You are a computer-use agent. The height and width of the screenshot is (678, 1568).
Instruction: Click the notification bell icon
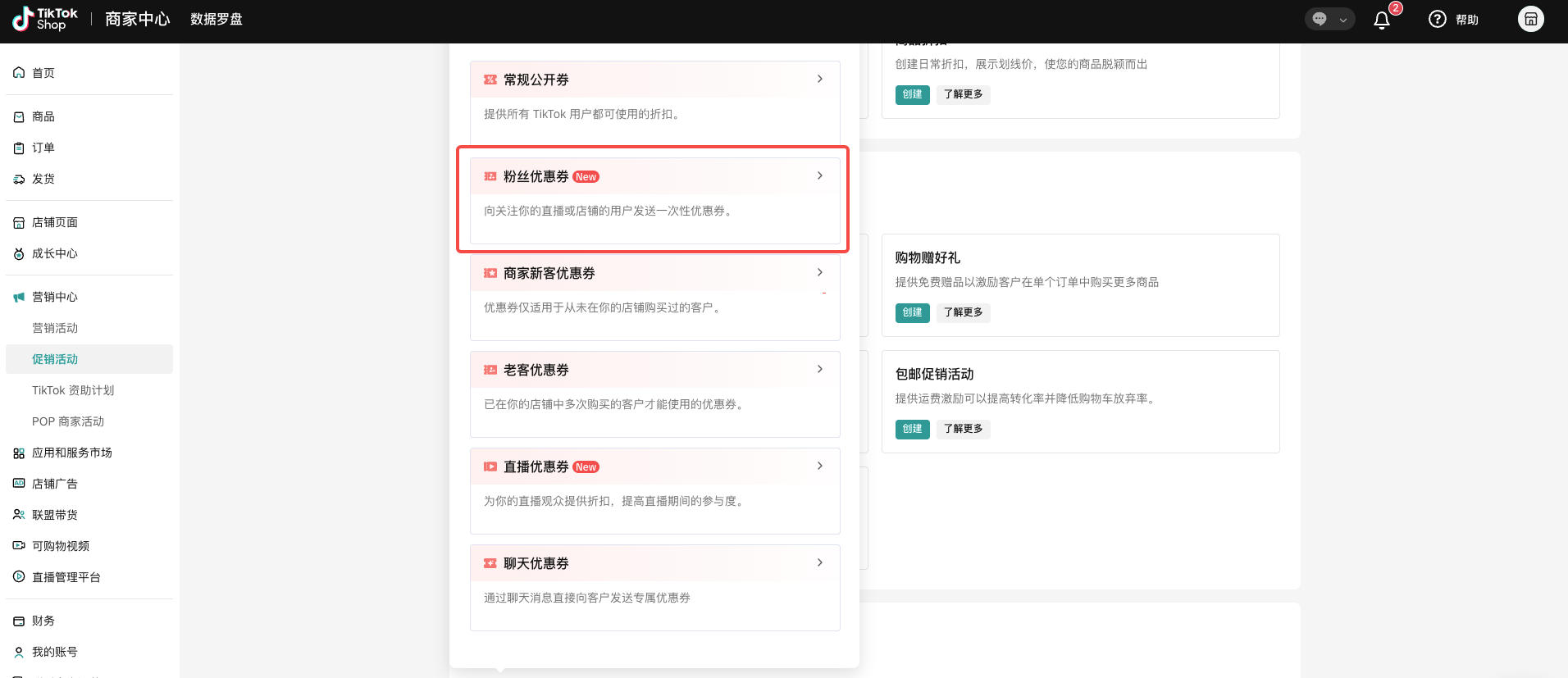[x=1382, y=20]
